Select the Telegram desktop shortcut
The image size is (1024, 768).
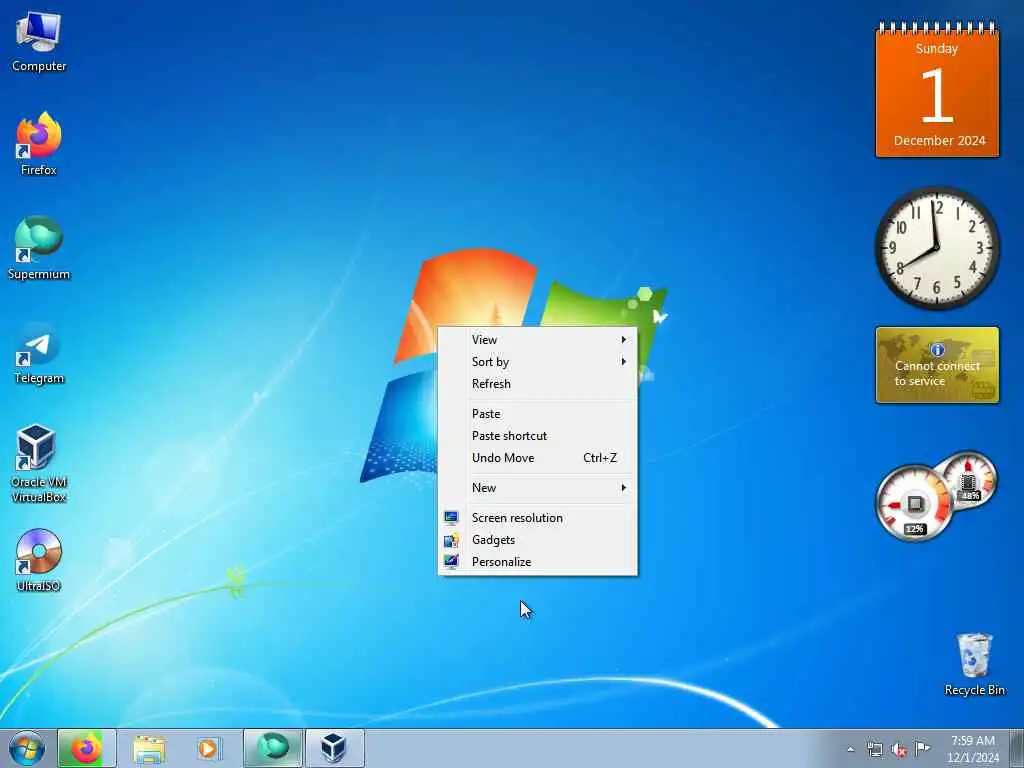[x=39, y=353]
